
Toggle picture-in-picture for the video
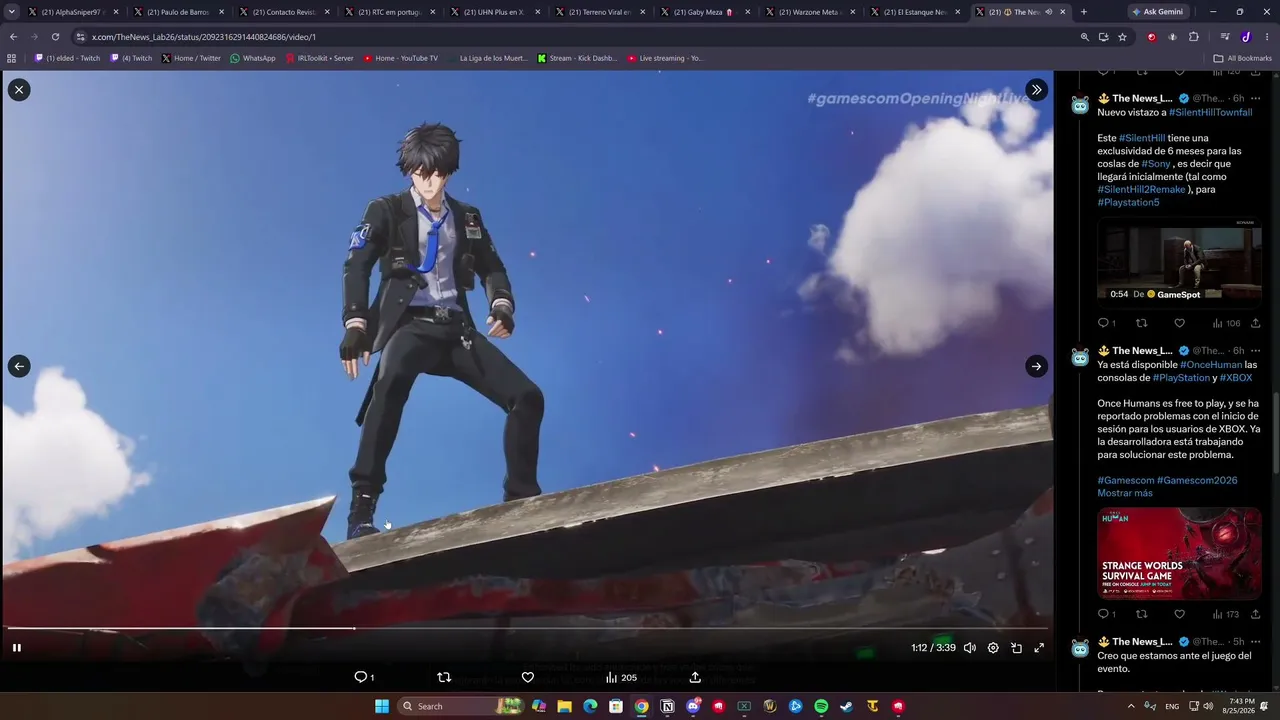(1016, 648)
